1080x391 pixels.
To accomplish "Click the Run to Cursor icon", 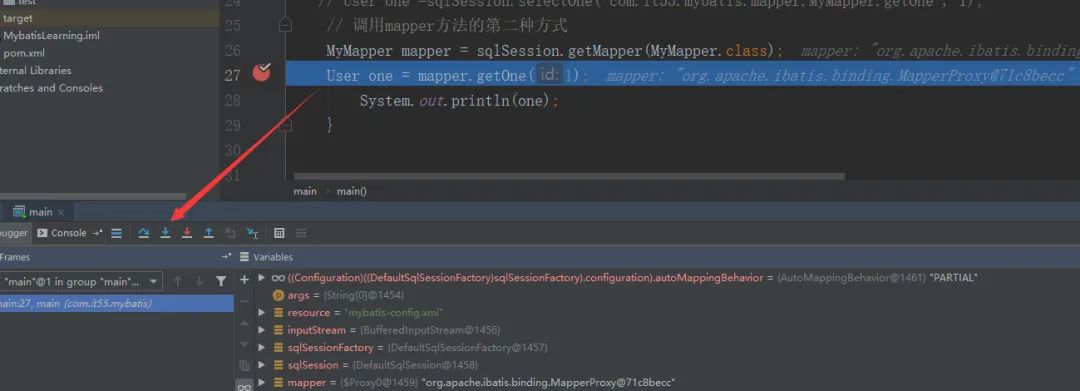I will (252, 233).
